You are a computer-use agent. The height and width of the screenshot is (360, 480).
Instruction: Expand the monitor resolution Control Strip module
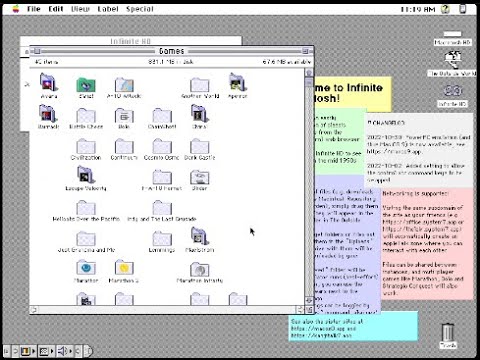[x=46, y=351]
